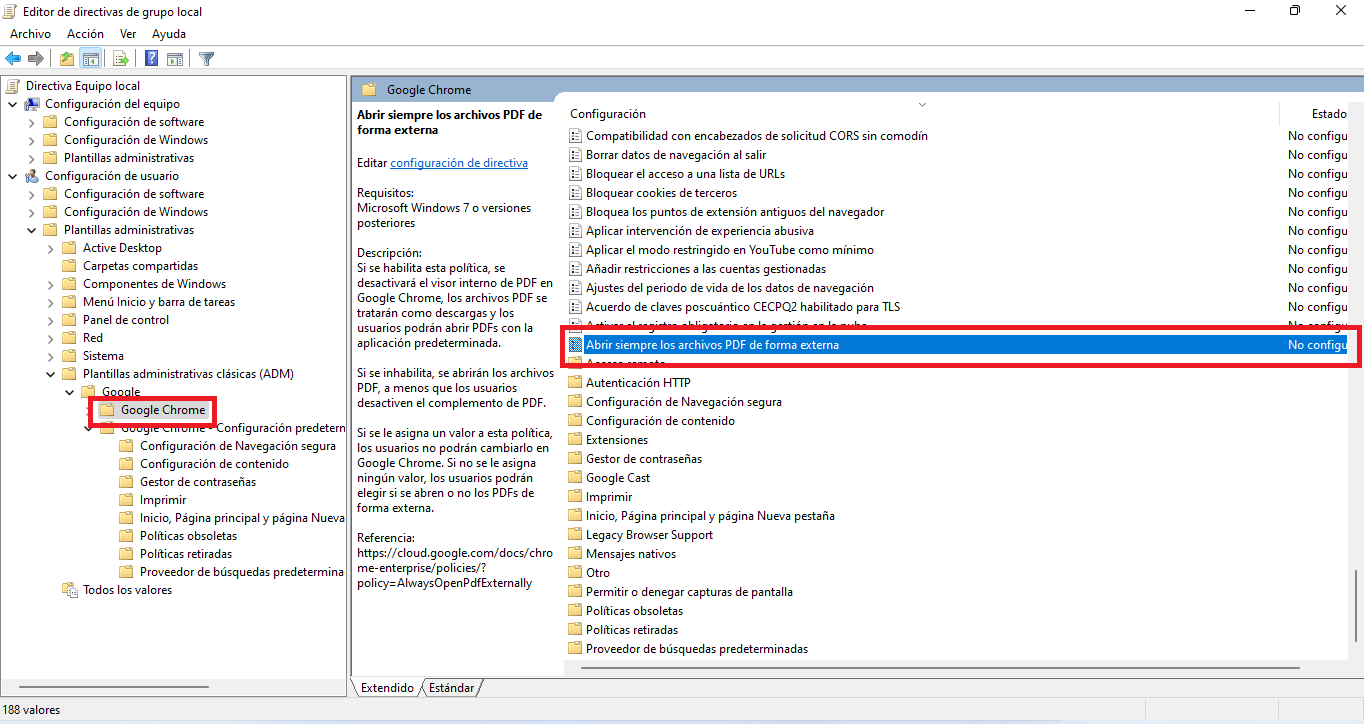Click the folder icon beside Autenticación HTTP
This screenshot has width=1364, height=724.
pyautogui.click(x=575, y=383)
